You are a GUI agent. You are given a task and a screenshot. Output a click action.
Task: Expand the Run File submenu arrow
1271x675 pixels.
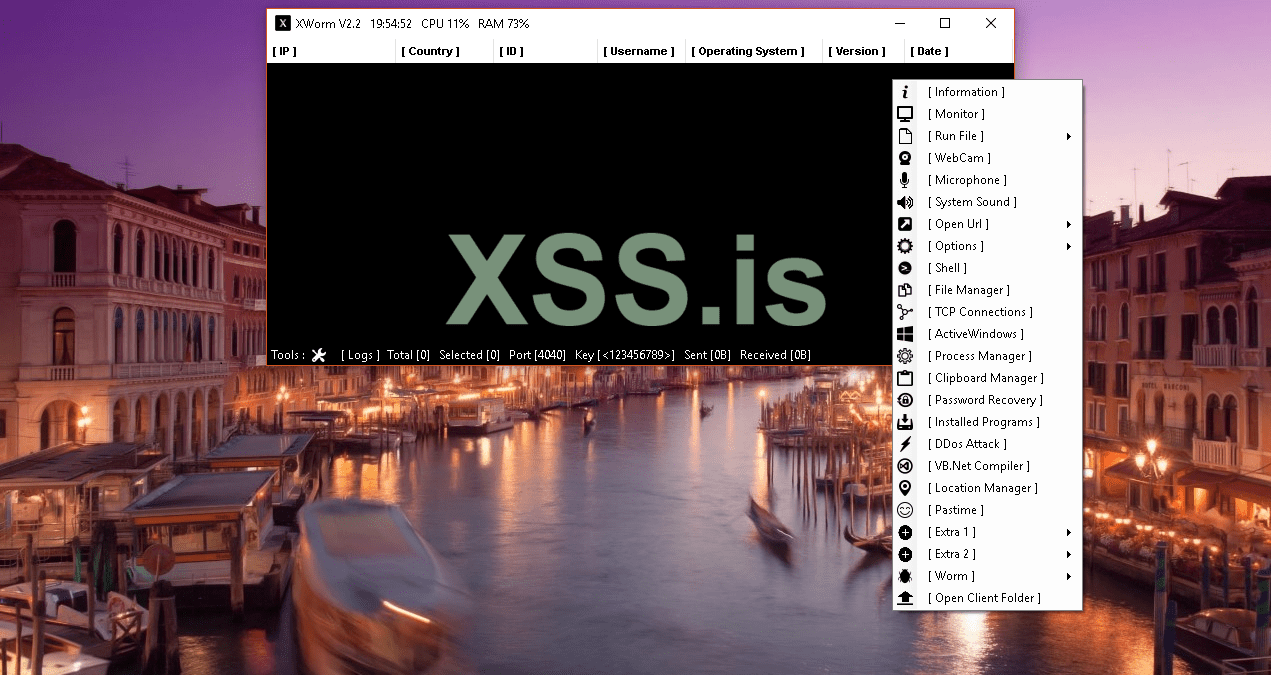point(1069,136)
